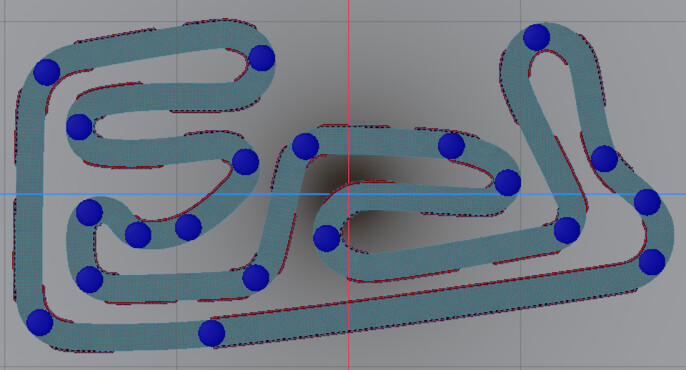This screenshot has width=686, height=370.
Task: Select the bottom-right corner control point
Action: pos(652,262)
